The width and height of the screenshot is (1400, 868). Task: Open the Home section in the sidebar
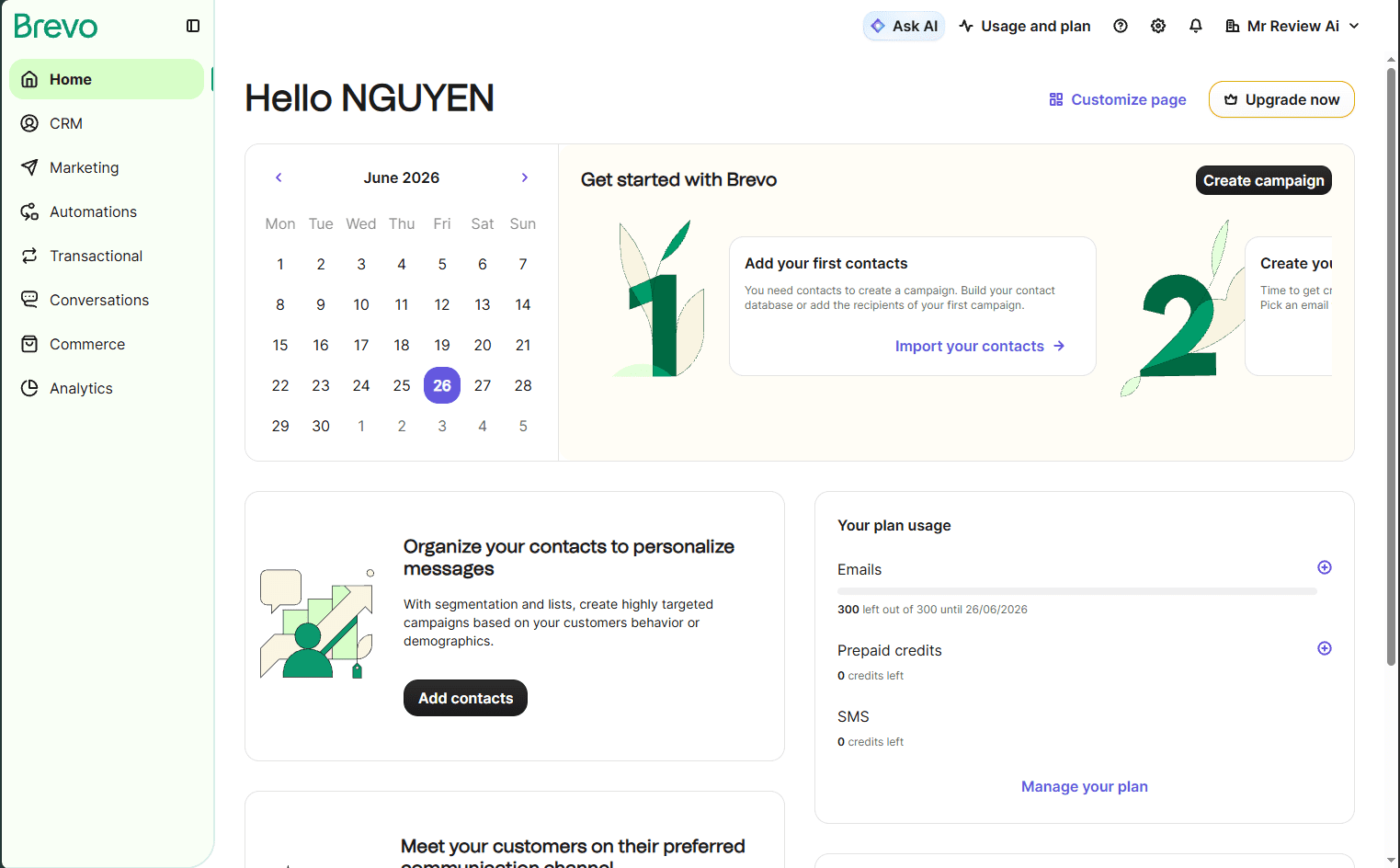107,79
